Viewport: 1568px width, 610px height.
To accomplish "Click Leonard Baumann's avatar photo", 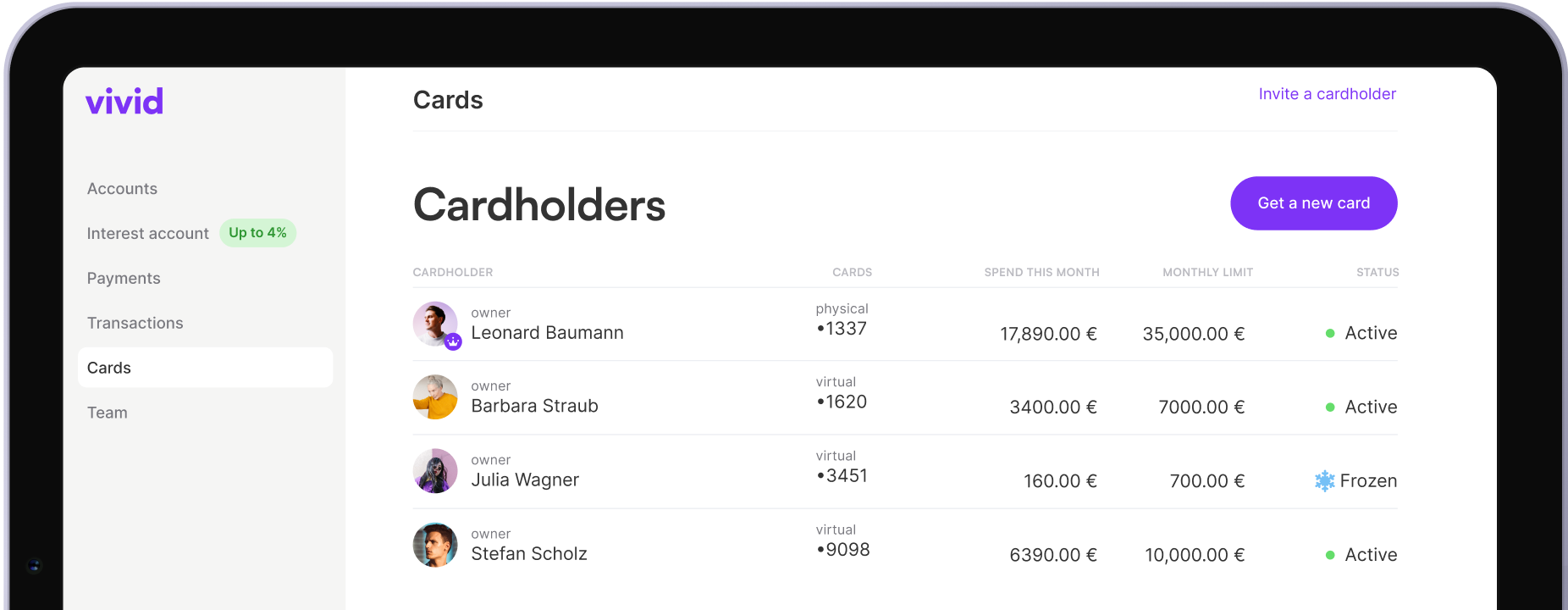I will 433,323.
